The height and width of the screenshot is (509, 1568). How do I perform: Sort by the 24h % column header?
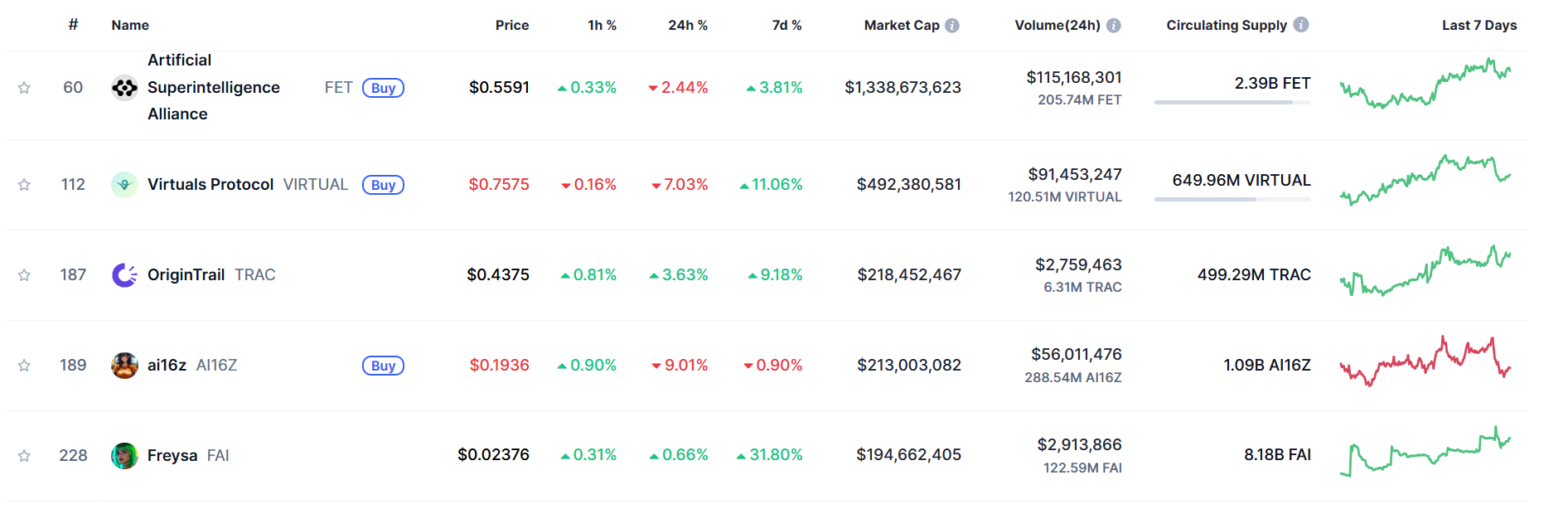coord(687,26)
